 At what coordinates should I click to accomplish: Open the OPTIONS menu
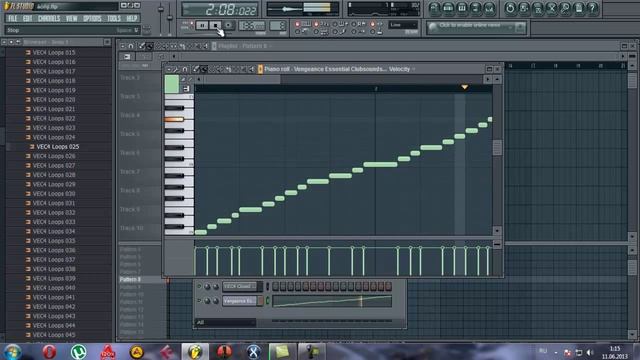(x=92, y=18)
